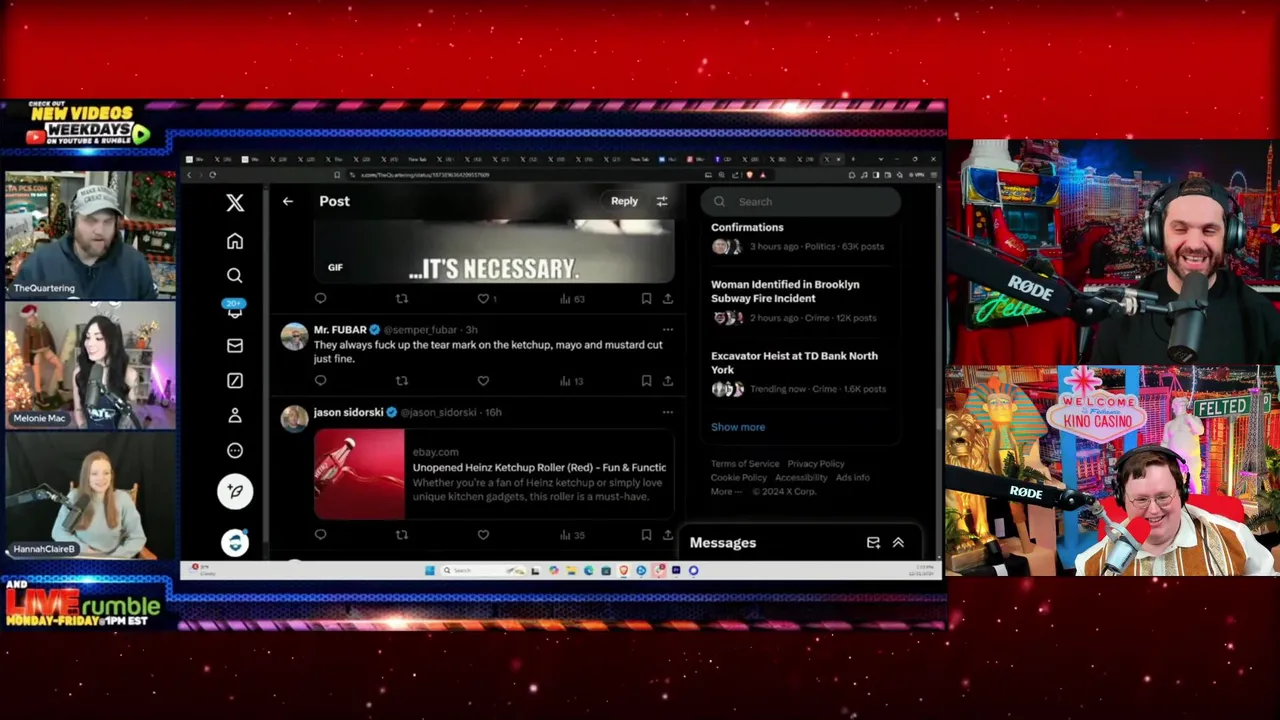The width and height of the screenshot is (1280, 720).
Task: Open Mr. FUBAR's profile avatar
Action: 294,336
